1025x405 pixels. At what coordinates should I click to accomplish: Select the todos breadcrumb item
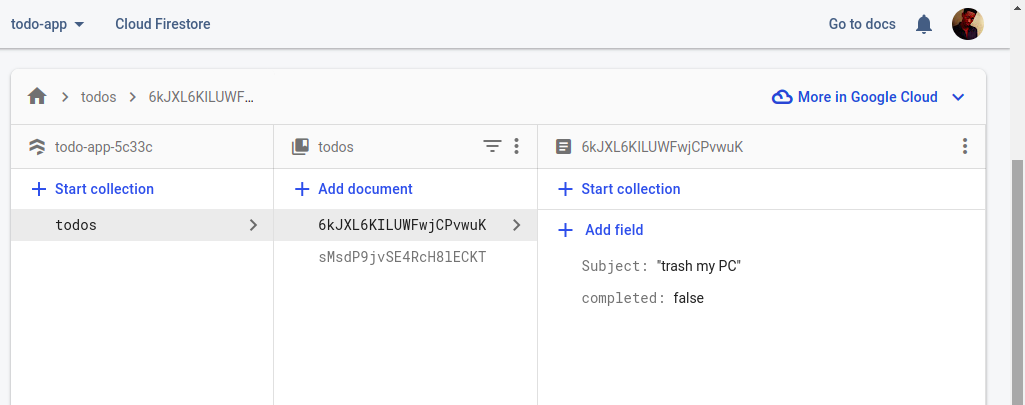(x=98, y=97)
